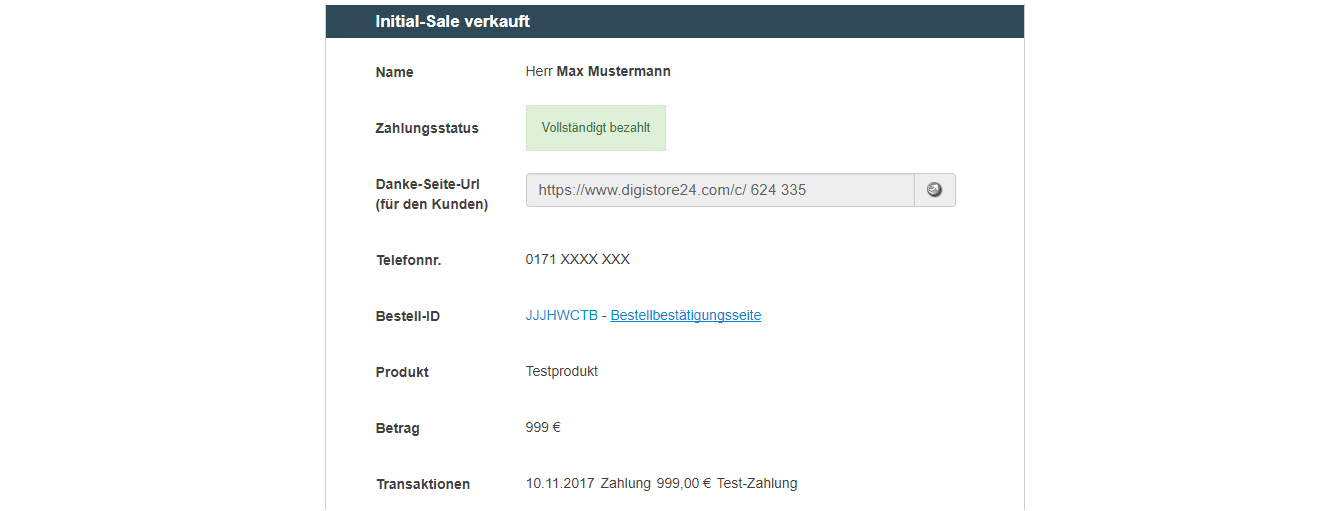Click the transaction amount 999,00 €
This screenshot has height=511, width=1340.
pyautogui.click(x=683, y=484)
